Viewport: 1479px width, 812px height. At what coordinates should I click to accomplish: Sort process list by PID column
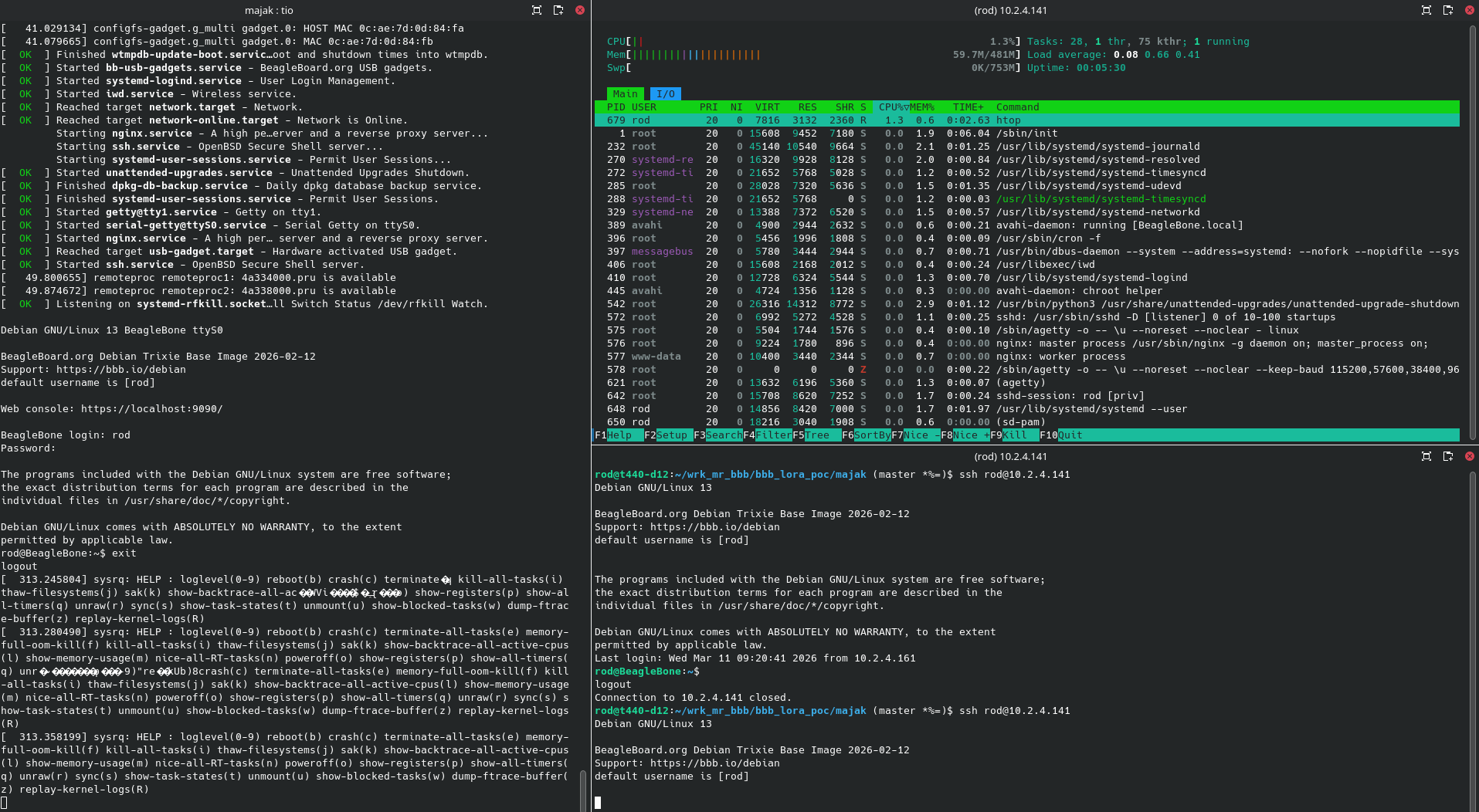point(616,107)
